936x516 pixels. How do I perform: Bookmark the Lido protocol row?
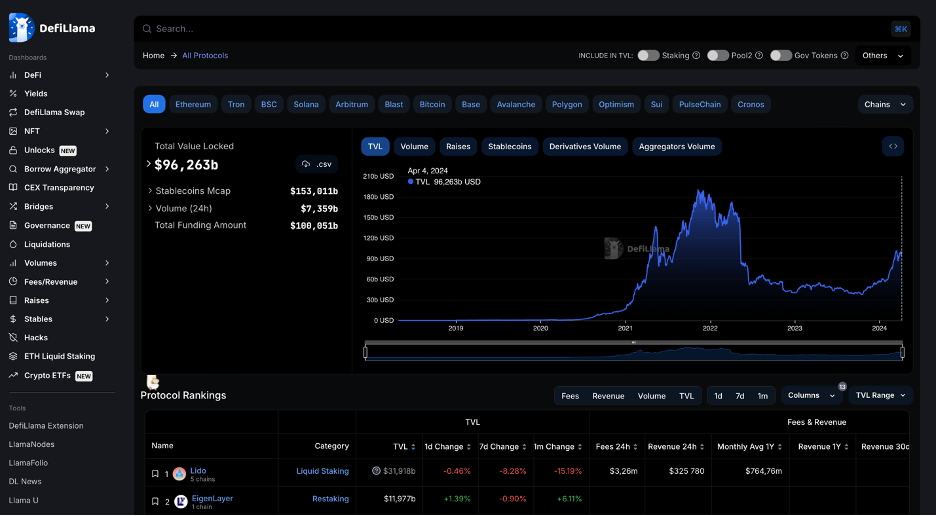(x=155, y=474)
